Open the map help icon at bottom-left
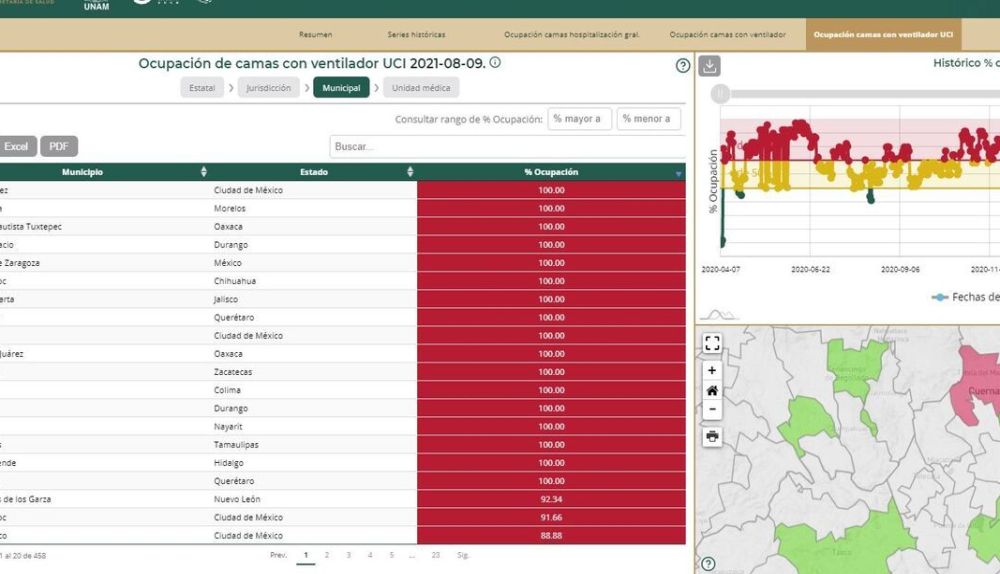This screenshot has width=1000, height=574. (708, 564)
